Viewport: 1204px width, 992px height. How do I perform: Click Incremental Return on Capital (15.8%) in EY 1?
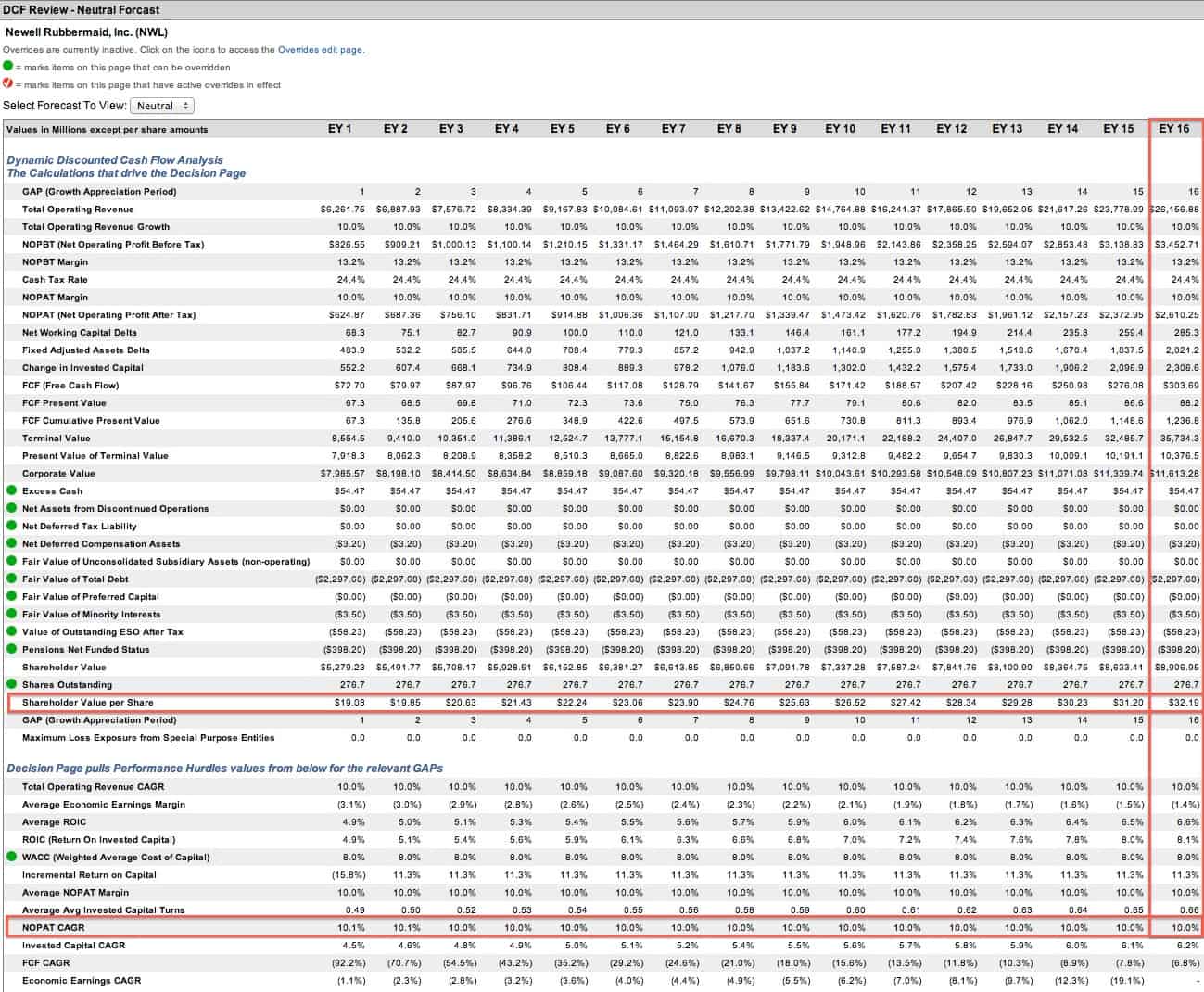(349, 875)
